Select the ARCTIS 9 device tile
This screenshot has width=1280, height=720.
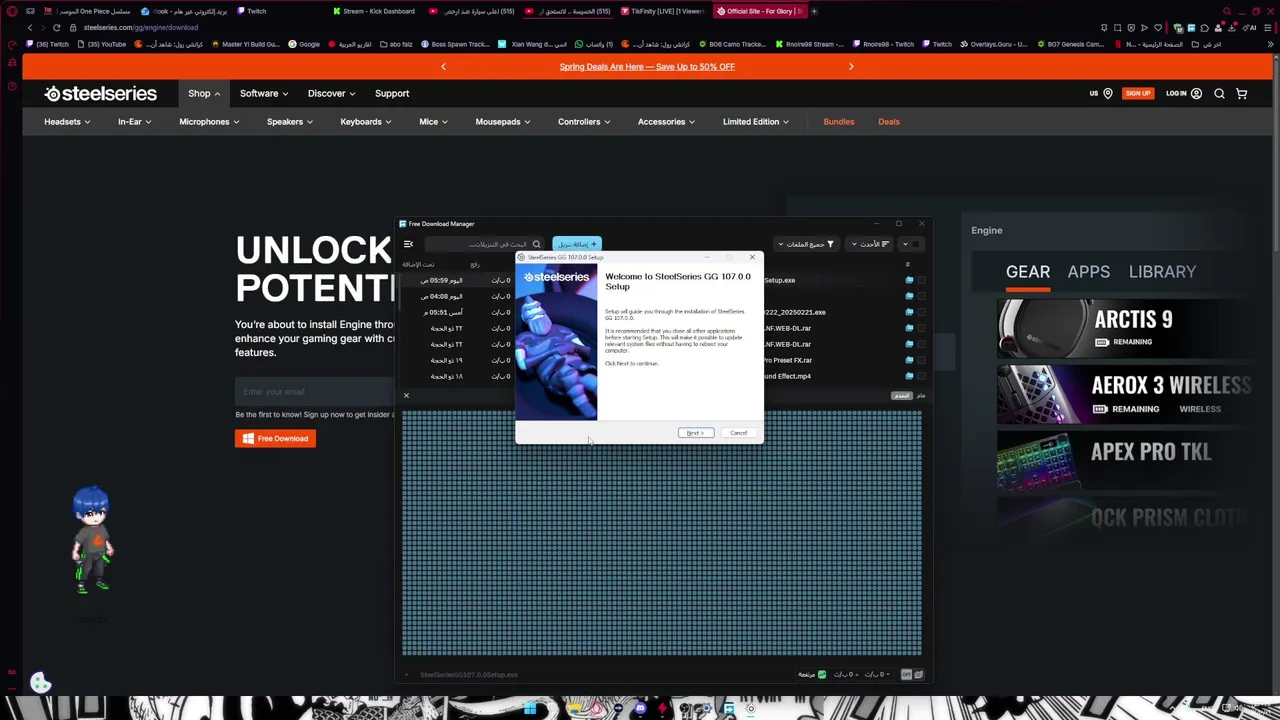point(1124,328)
